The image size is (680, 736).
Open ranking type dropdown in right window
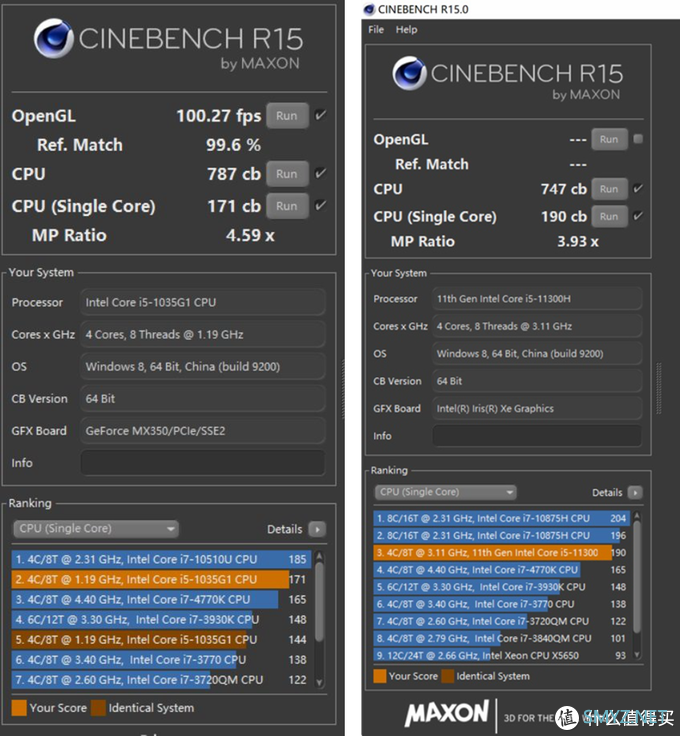click(x=445, y=492)
